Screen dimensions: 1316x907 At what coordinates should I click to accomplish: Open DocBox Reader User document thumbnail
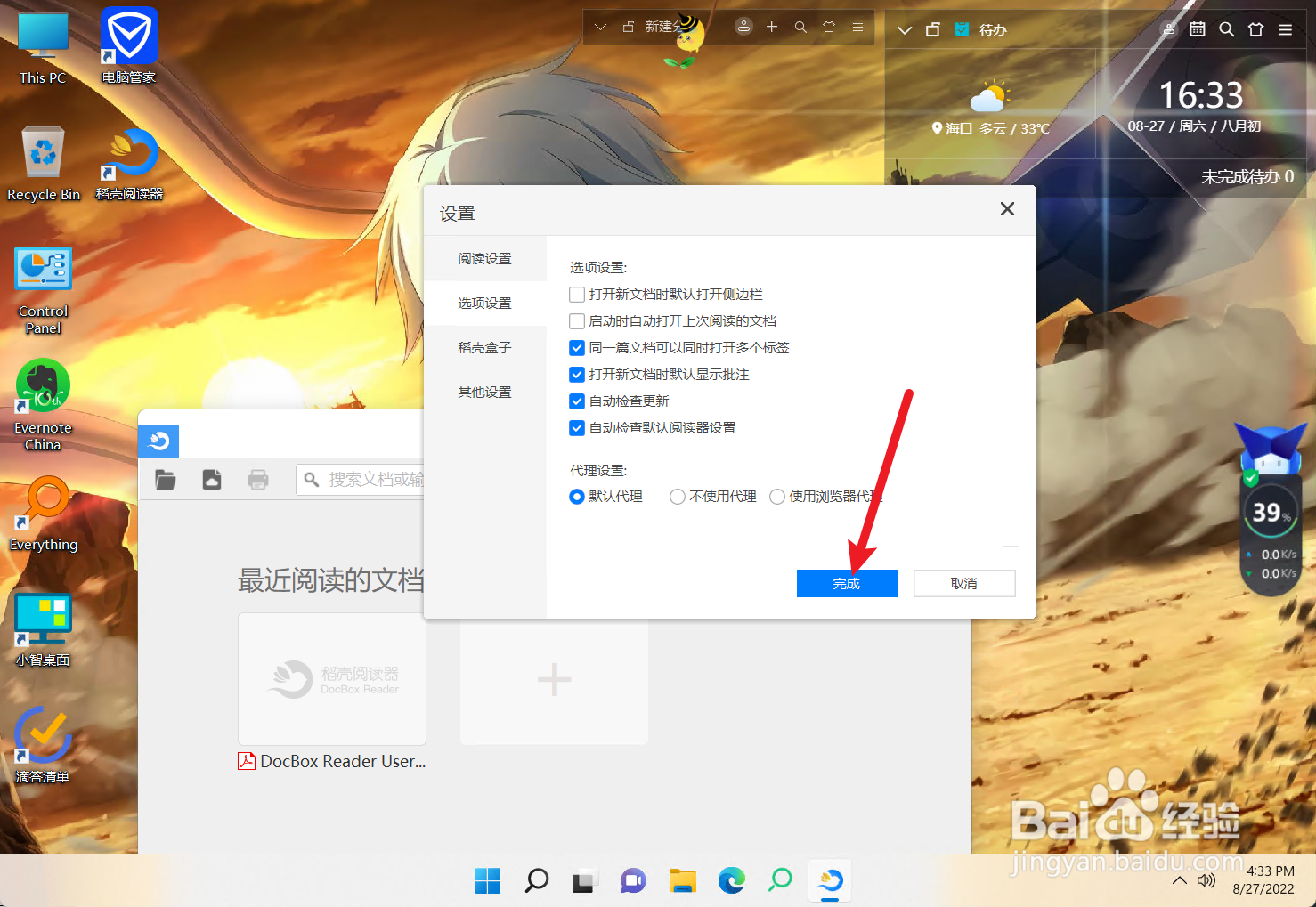[x=332, y=679]
